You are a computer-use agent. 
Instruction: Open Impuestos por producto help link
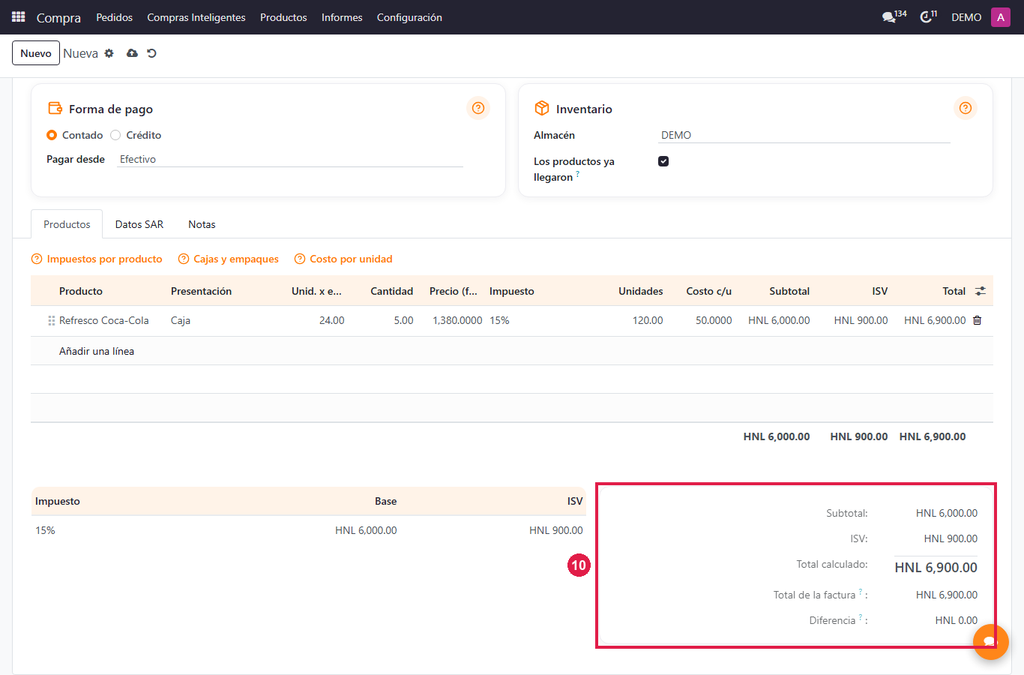point(97,259)
